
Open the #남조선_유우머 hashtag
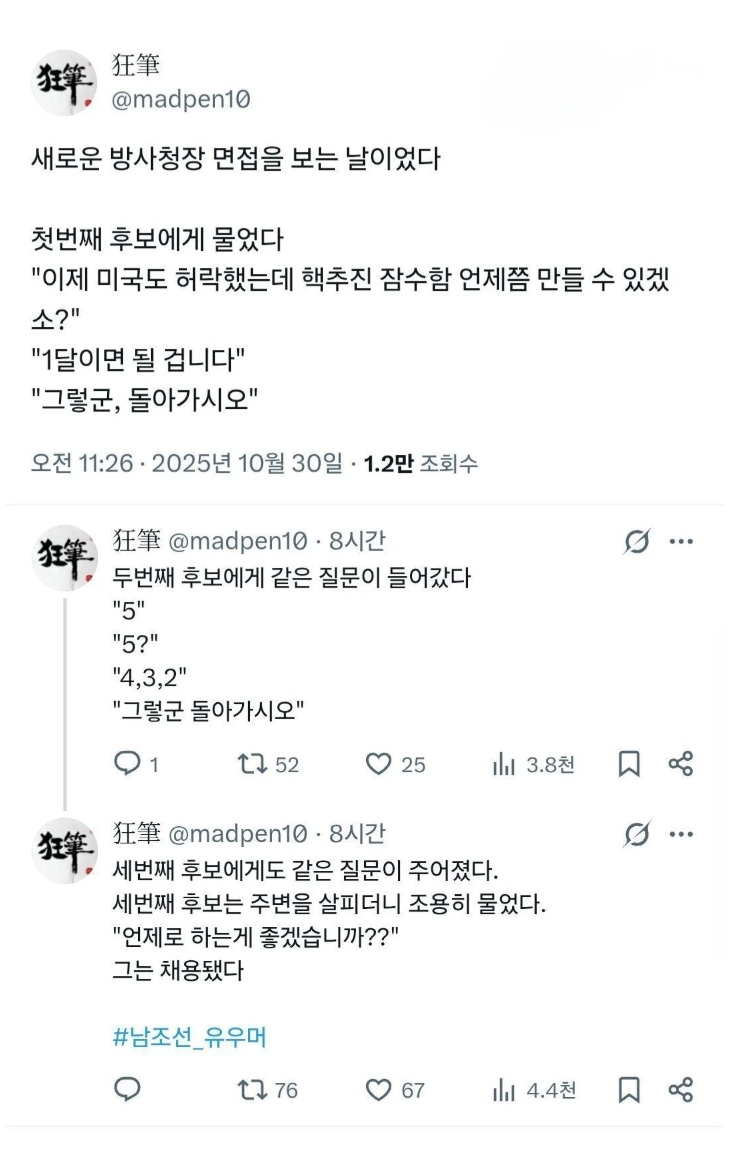pyautogui.click(x=189, y=1037)
